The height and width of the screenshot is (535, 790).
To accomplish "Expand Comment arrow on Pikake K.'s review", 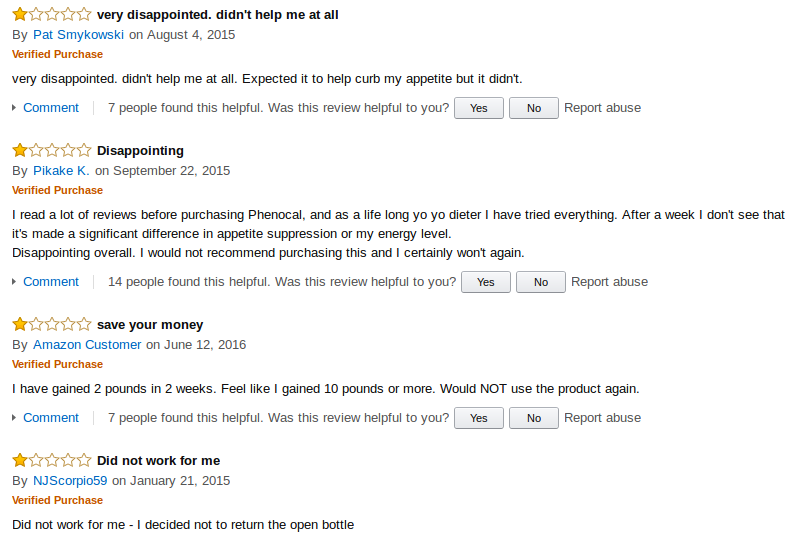I will pos(14,282).
